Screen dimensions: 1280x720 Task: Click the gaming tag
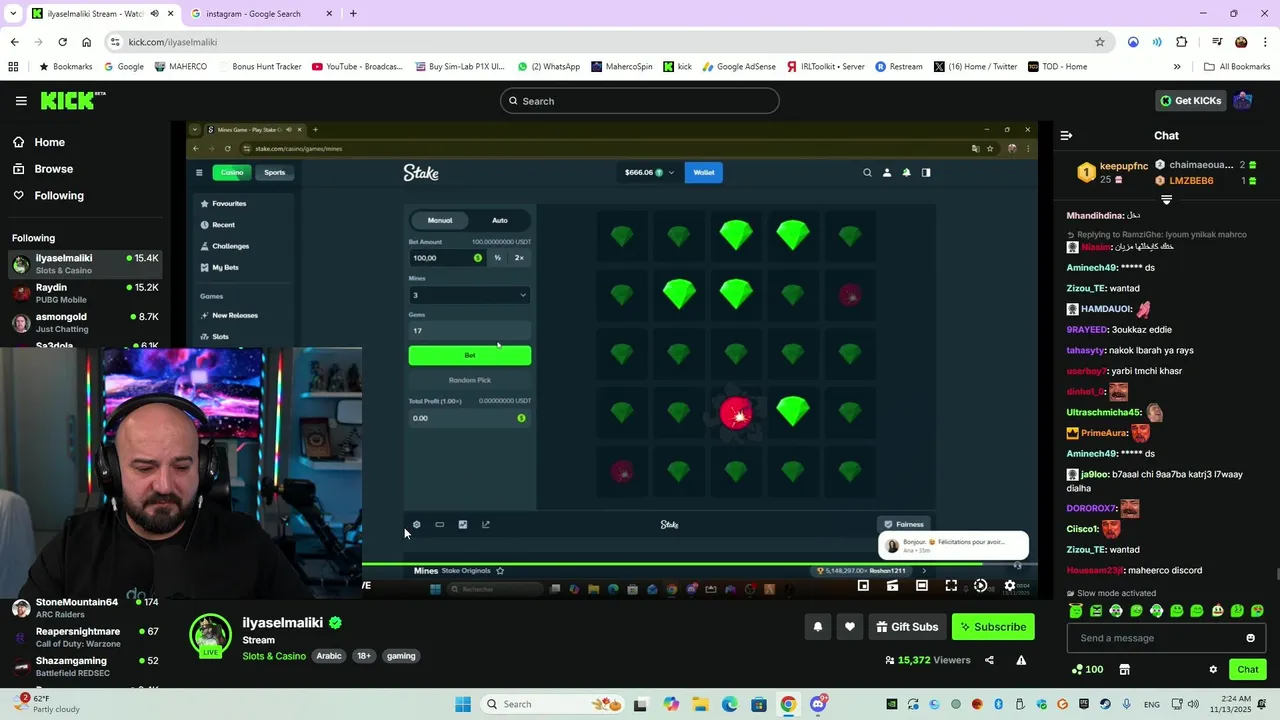pos(401,656)
